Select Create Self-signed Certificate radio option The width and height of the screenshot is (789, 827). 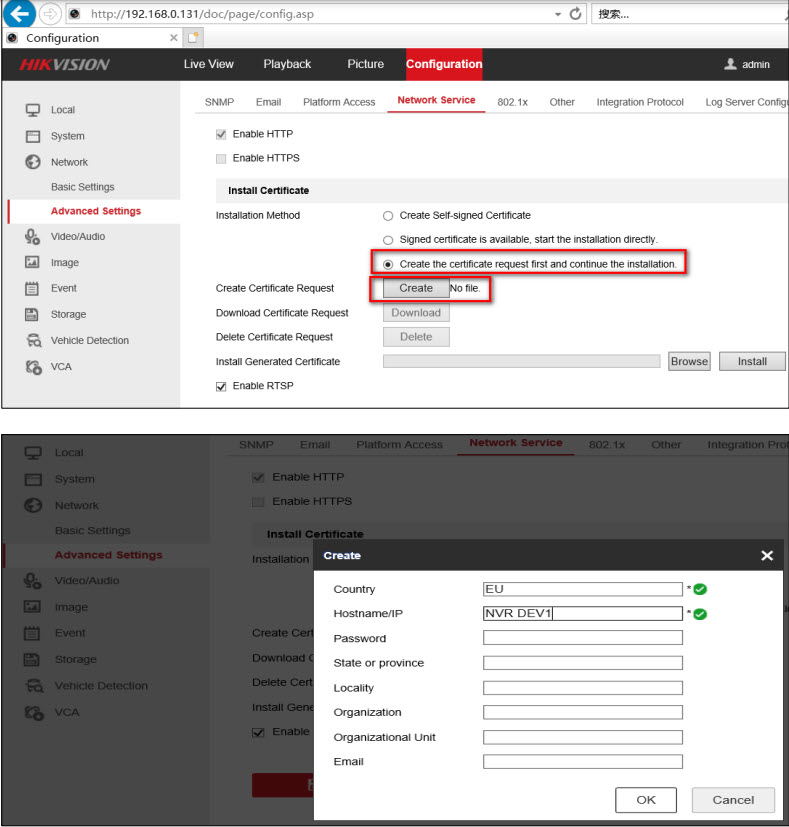pyautogui.click(x=388, y=216)
